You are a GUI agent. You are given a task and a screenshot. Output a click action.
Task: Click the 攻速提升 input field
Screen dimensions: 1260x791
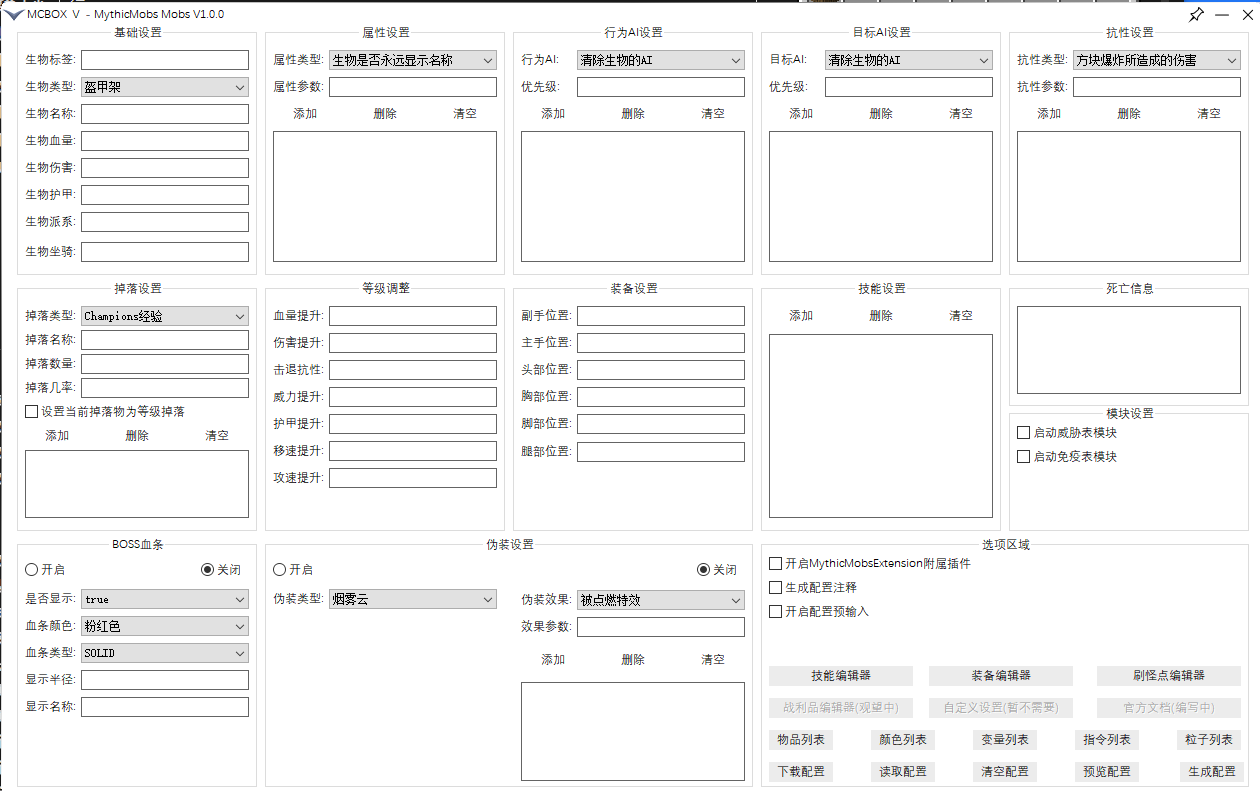click(x=413, y=478)
